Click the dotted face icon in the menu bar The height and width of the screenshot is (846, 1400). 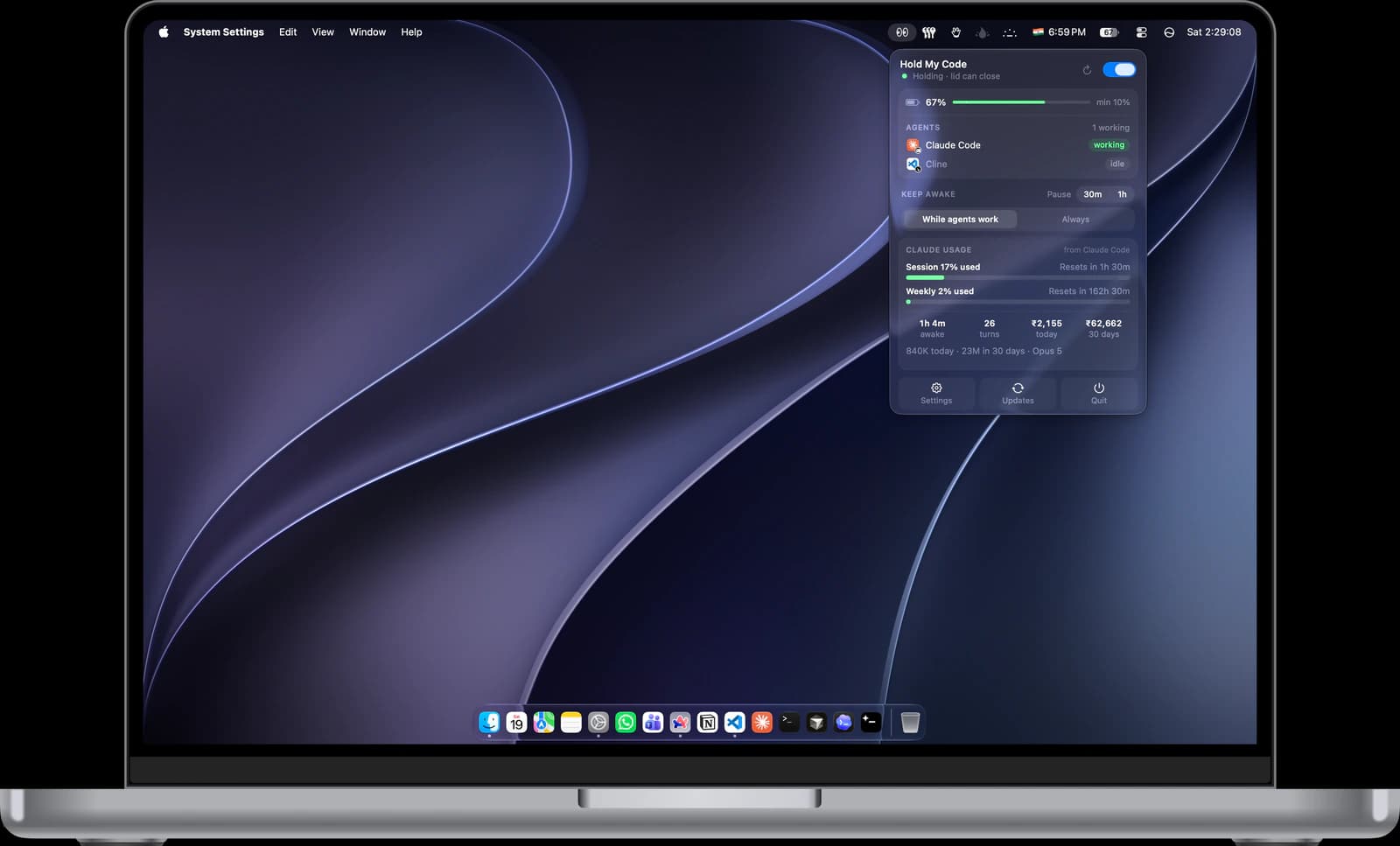[1010, 32]
